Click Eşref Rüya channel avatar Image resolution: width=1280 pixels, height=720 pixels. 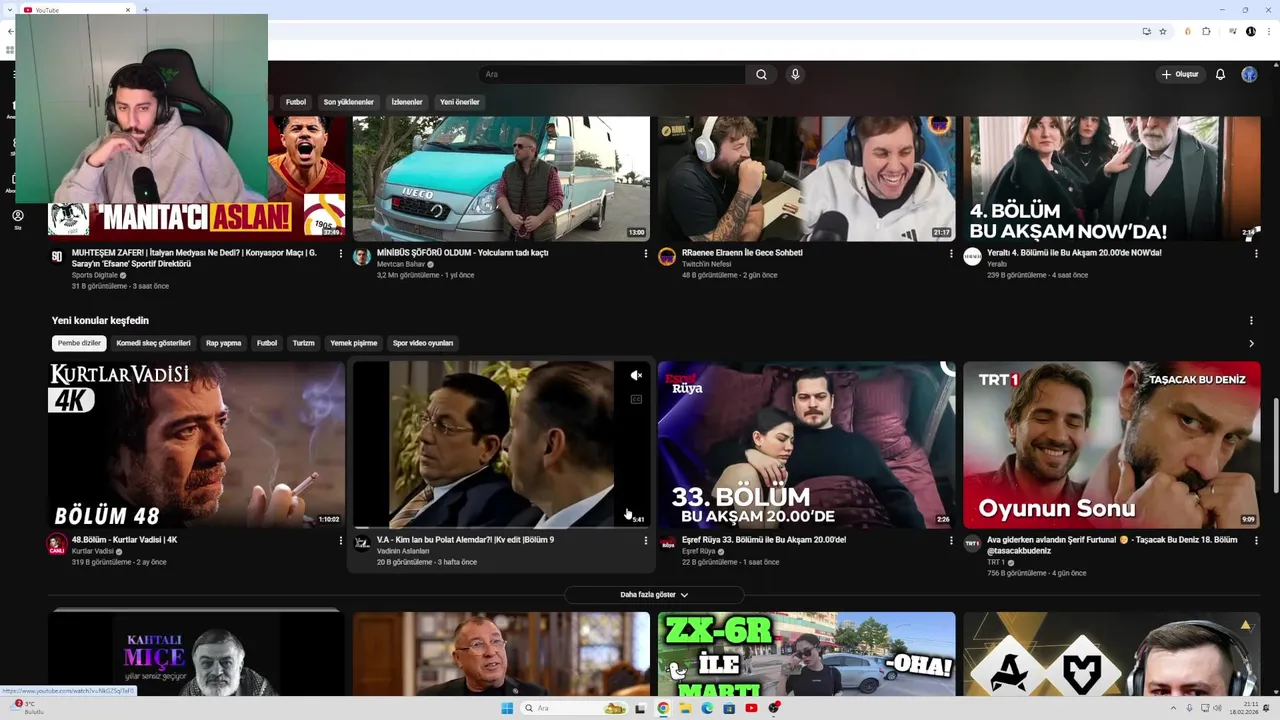667,543
